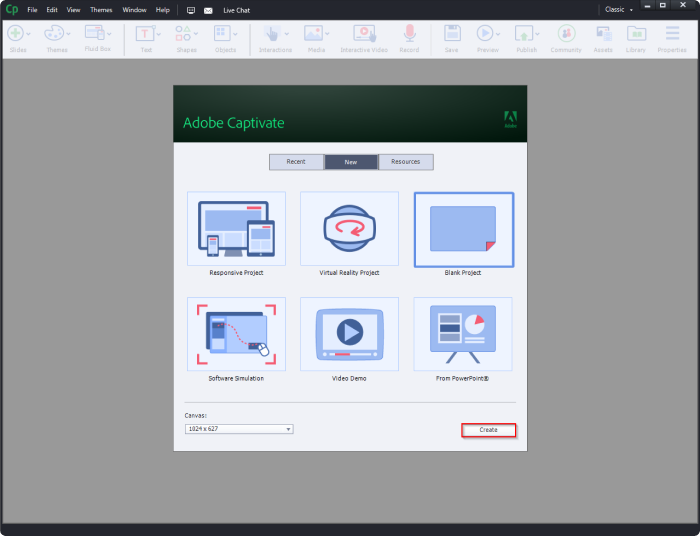Open the Media toolbar icon
Viewport: 700px width, 536px height.
tap(313, 33)
